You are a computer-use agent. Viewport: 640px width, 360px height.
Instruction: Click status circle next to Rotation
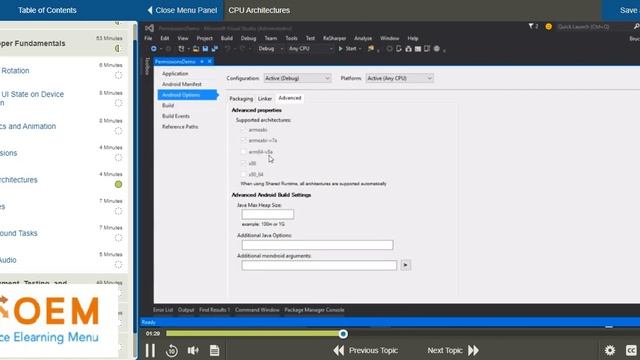[118, 75]
